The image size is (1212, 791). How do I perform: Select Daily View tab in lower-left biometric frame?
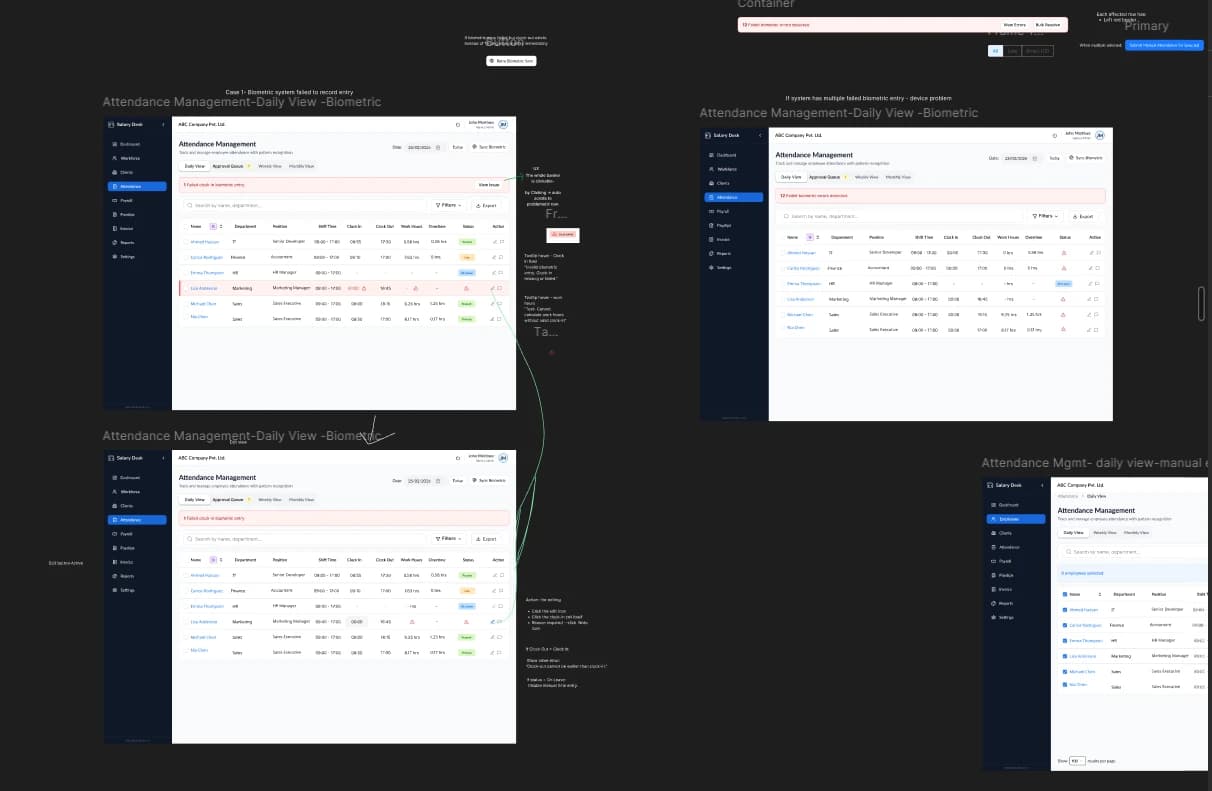click(194, 499)
